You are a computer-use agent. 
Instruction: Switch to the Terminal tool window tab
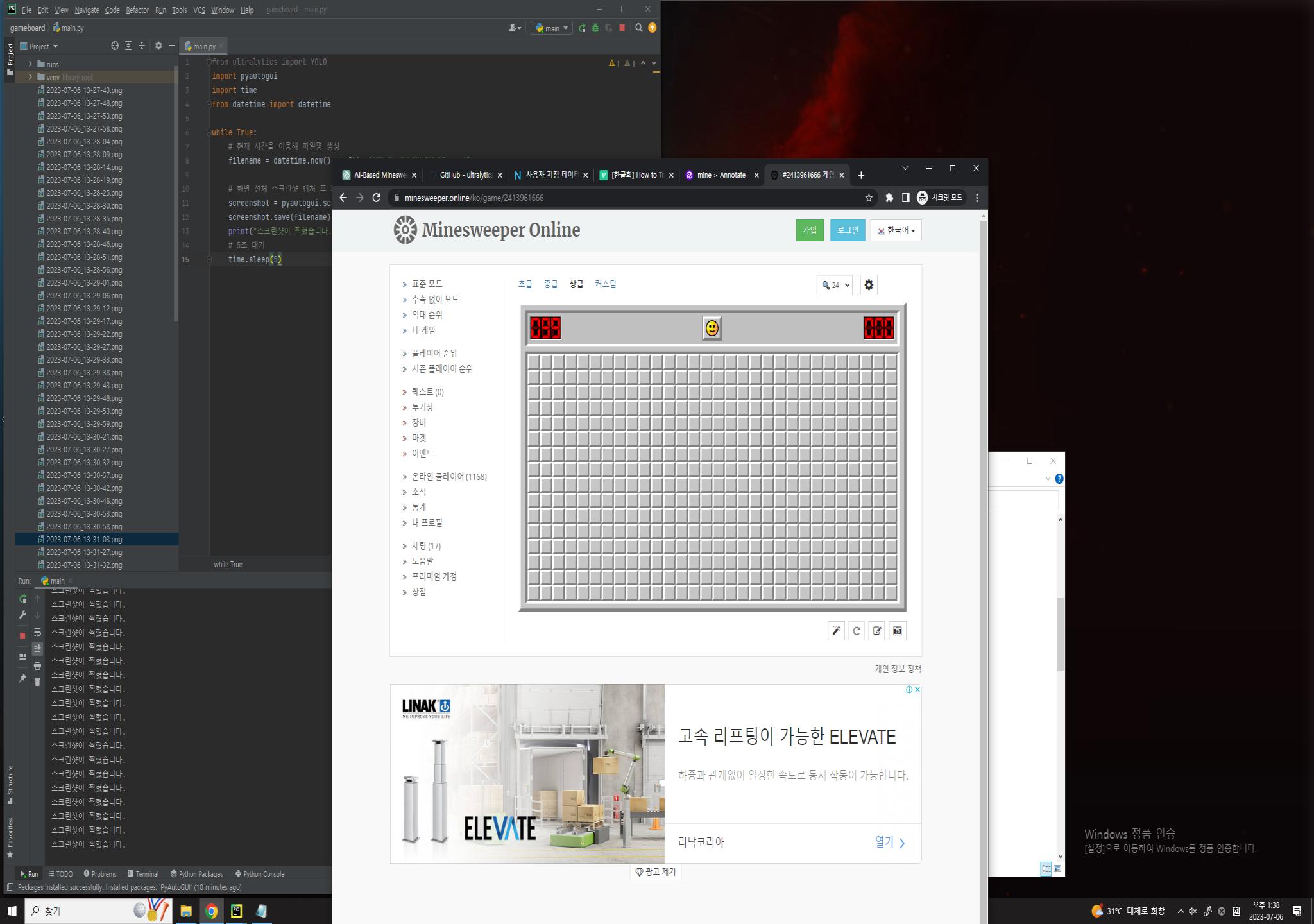142,874
